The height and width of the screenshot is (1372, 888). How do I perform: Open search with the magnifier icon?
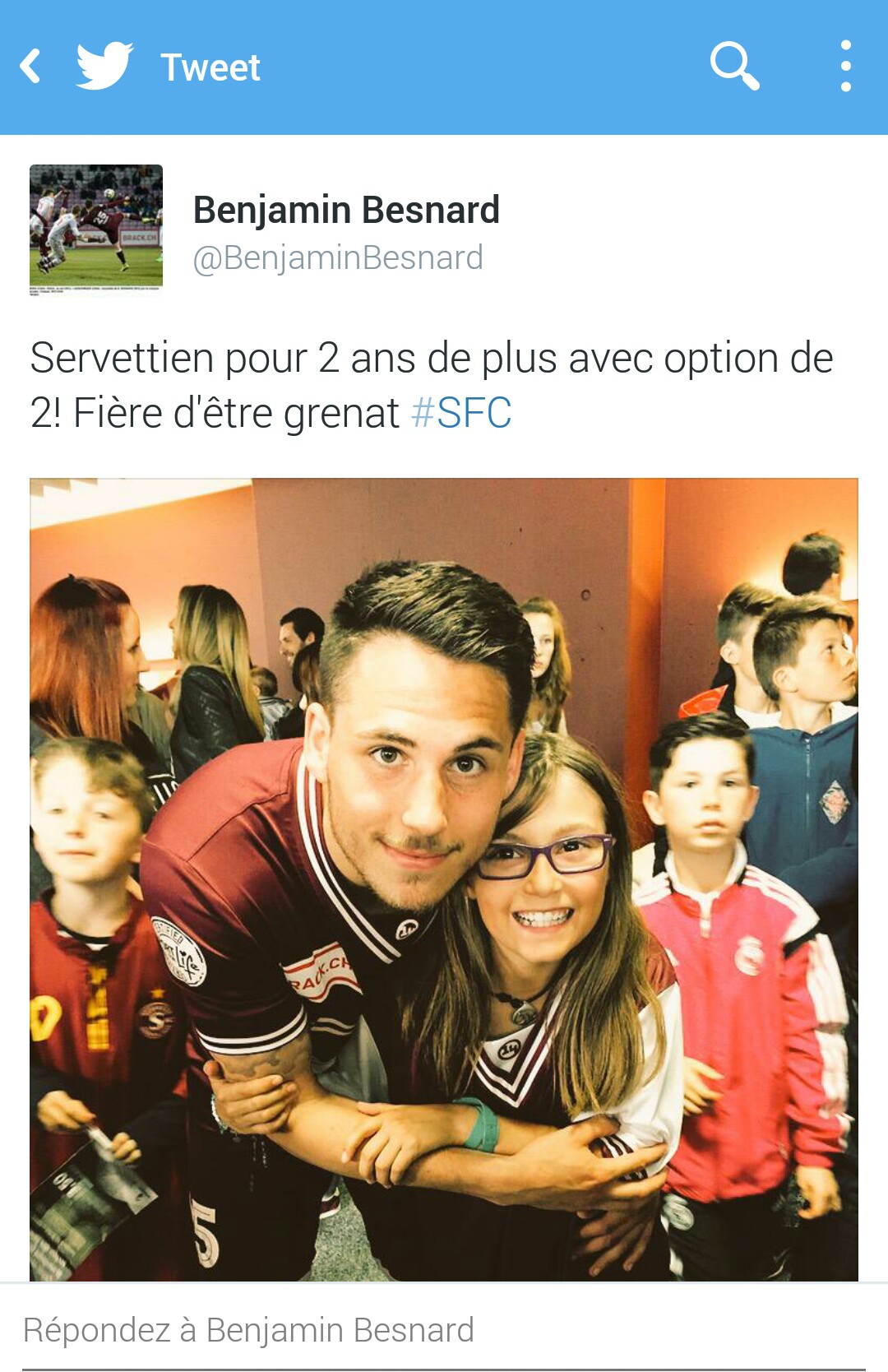734,66
